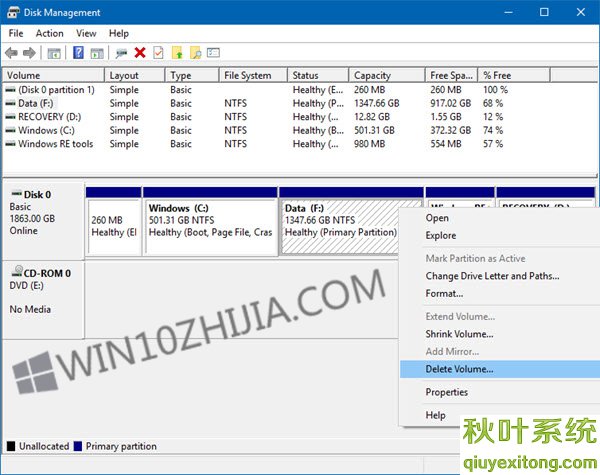Viewport: 600px width, 475px height.
Task: Click the folder search toolbar icon
Action: point(196,52)
